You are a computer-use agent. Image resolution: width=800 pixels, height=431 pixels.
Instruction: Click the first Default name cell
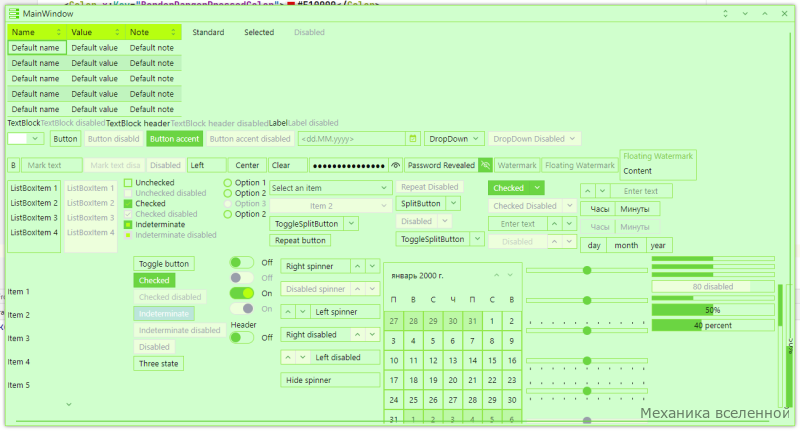click(37, 48)
